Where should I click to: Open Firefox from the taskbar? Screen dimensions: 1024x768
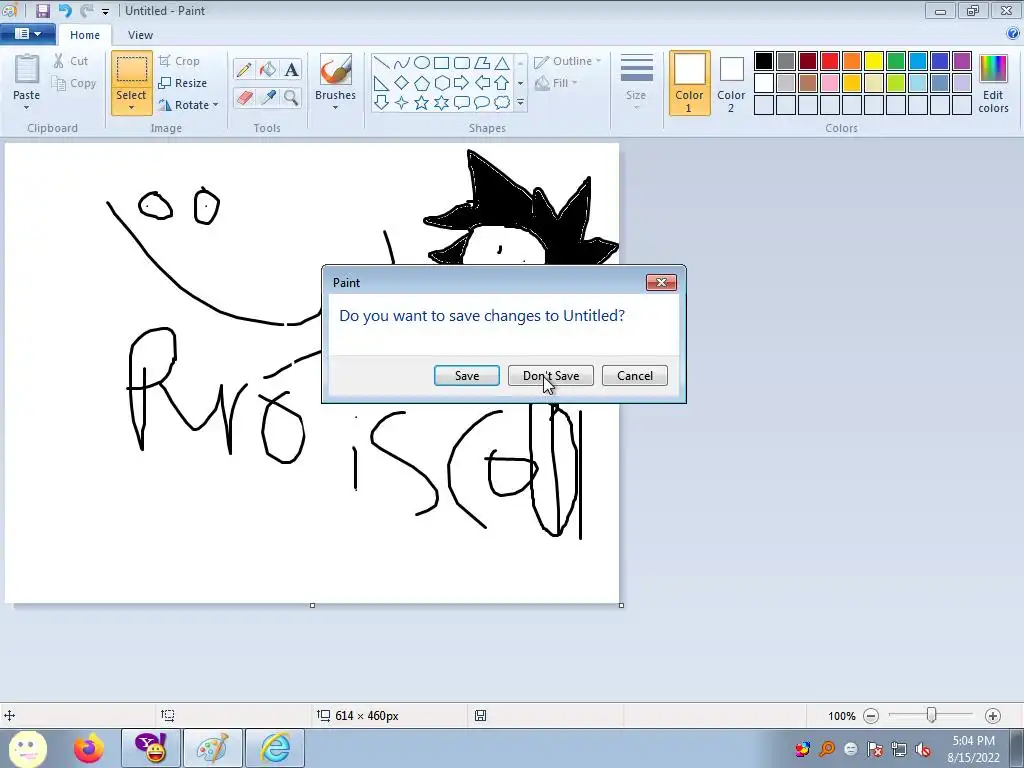tap(89, 748)
